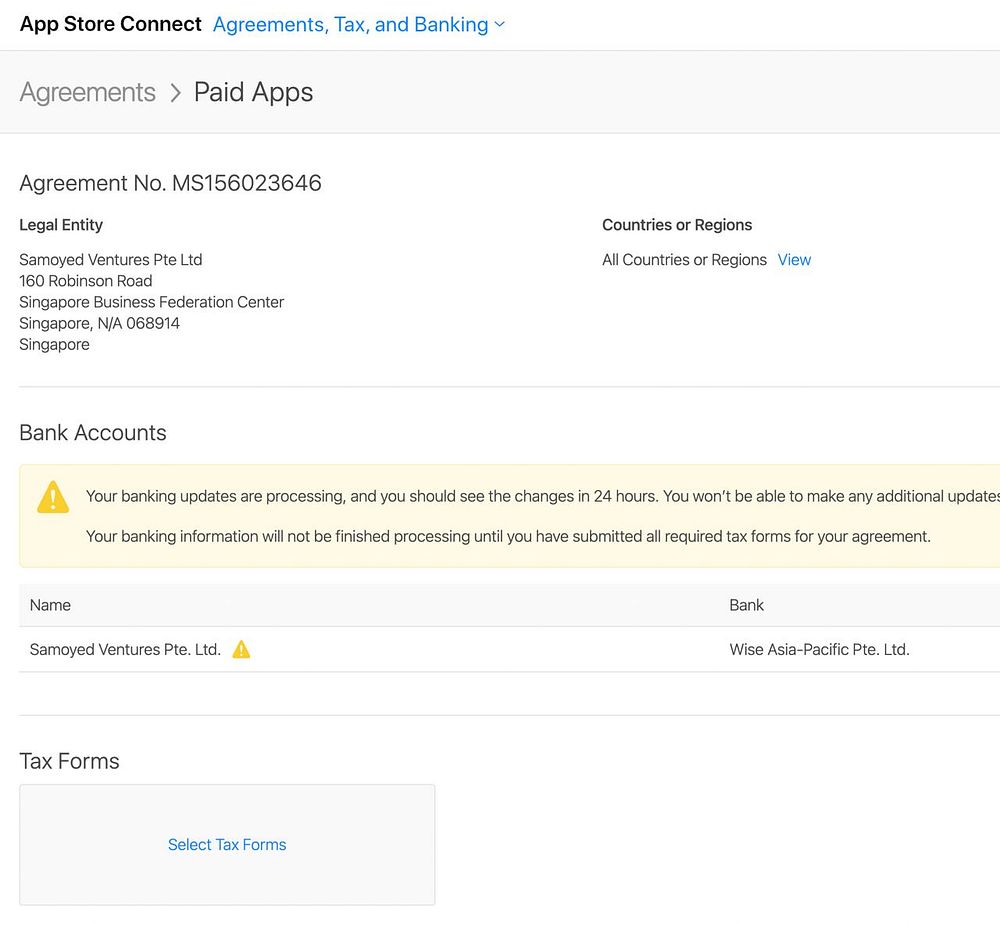This screenshot has height=926, width=1000.
Task: Click the Name column header
Action: coord(50,605)
